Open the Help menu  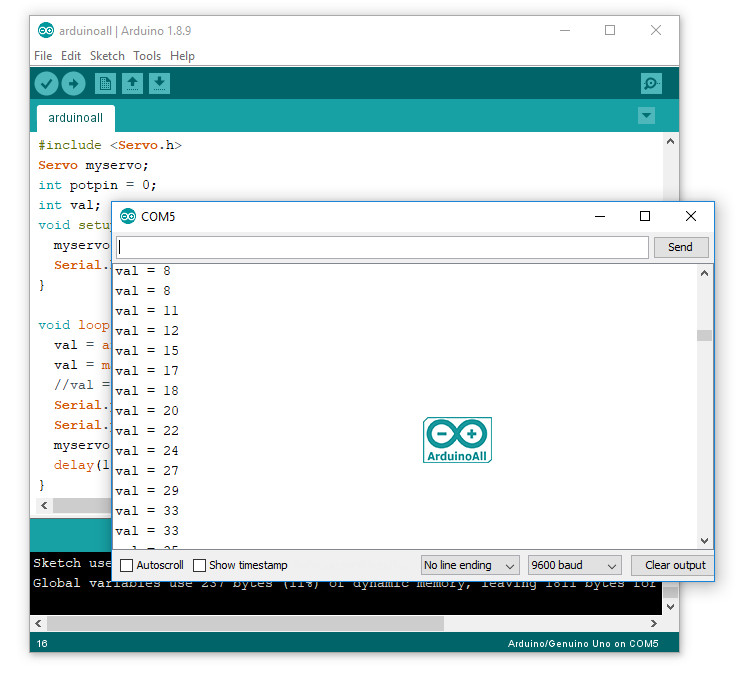point(182,56)
